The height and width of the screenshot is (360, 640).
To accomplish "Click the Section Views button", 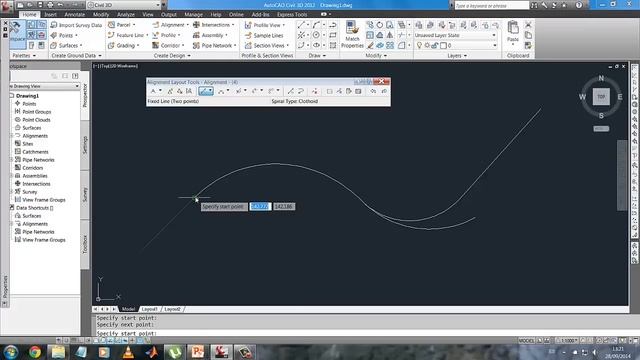I will tap(267, 45).
